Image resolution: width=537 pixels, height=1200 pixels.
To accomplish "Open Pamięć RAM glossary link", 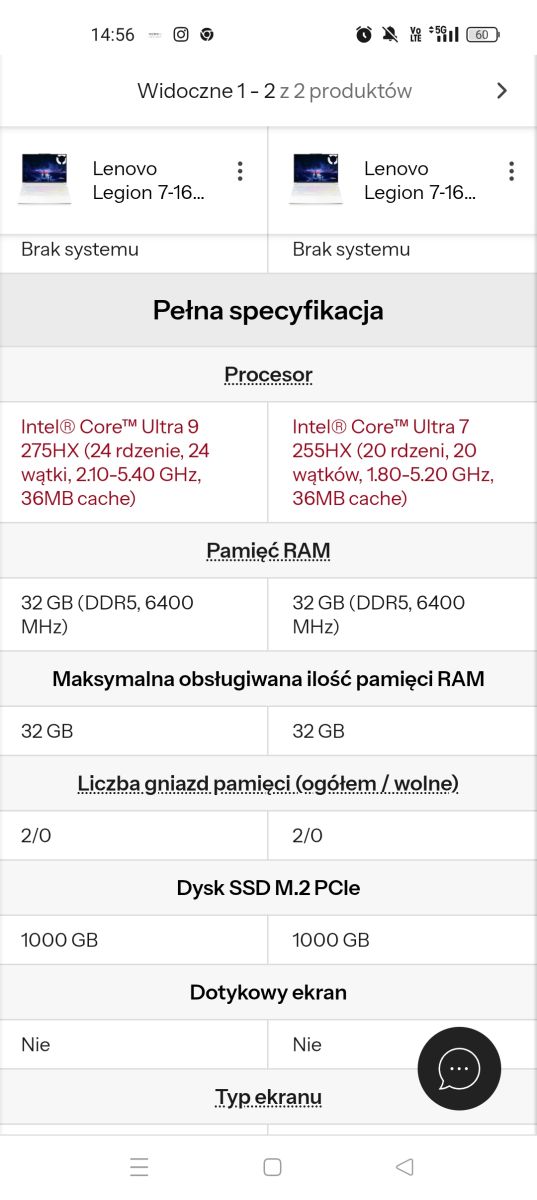I will (x=268, y=551).
